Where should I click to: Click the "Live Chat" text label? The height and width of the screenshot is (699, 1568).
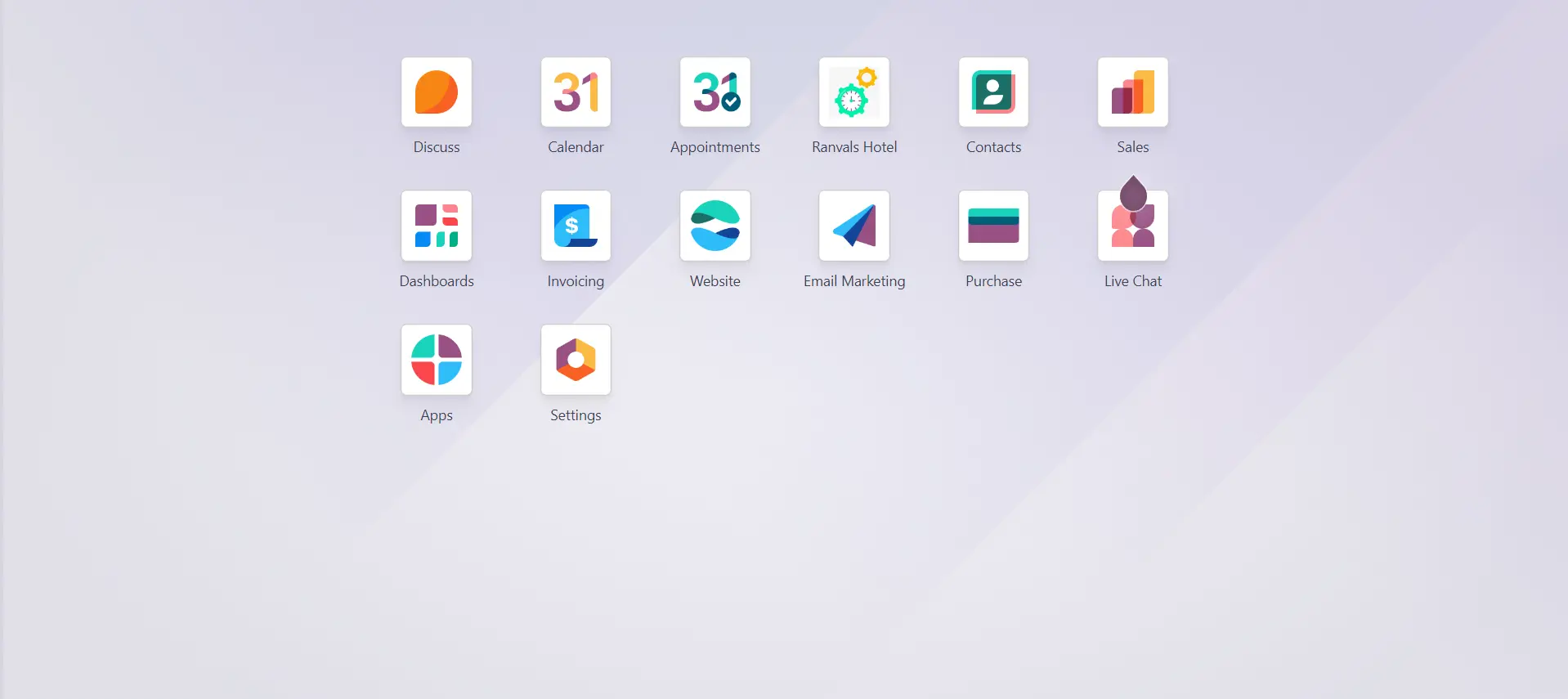(1132, 281)
